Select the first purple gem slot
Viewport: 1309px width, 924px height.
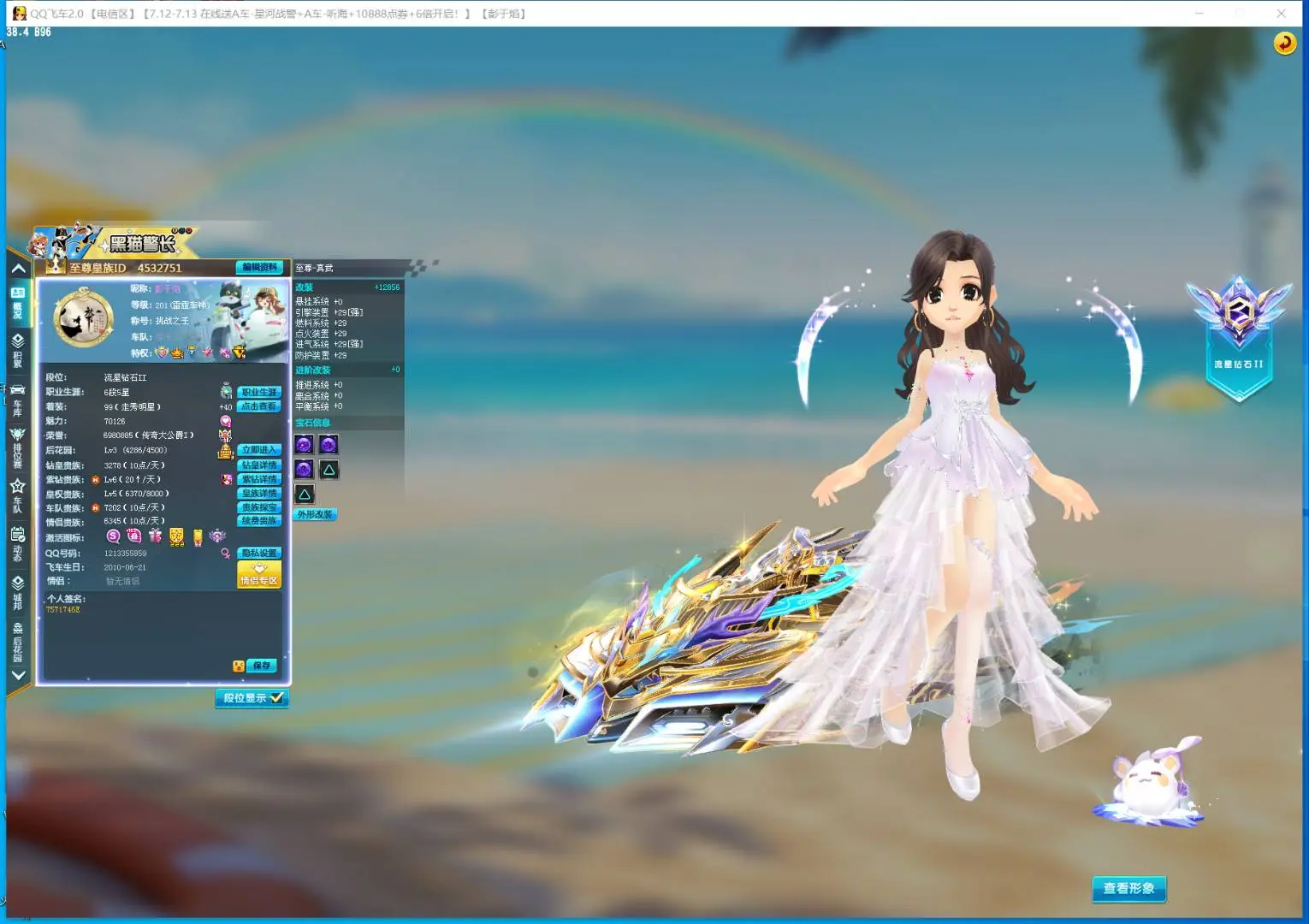[304, 444]
